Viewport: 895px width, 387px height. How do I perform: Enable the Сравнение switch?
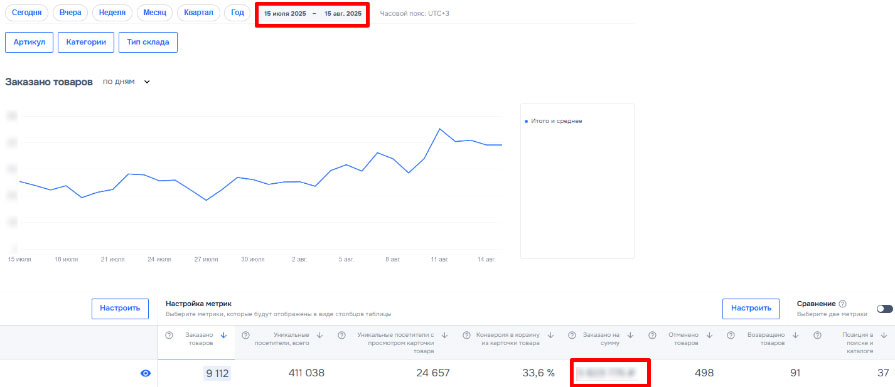pos(885,309)
